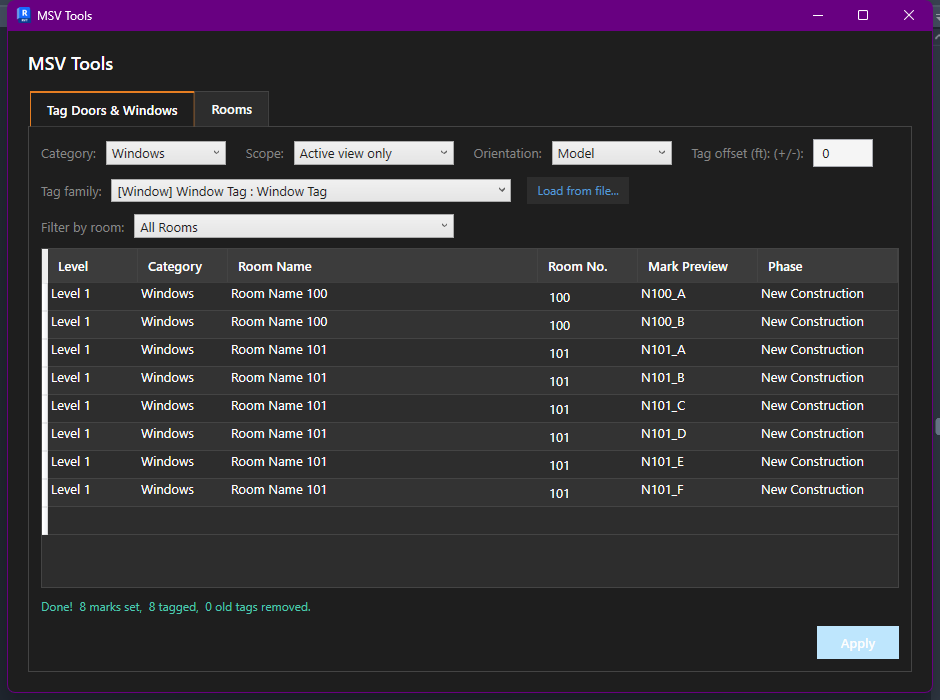Viewport: 940px width, 700px height.
Task: Open the Category dropdown showing Windows
Action: click(x=165, y=153)
